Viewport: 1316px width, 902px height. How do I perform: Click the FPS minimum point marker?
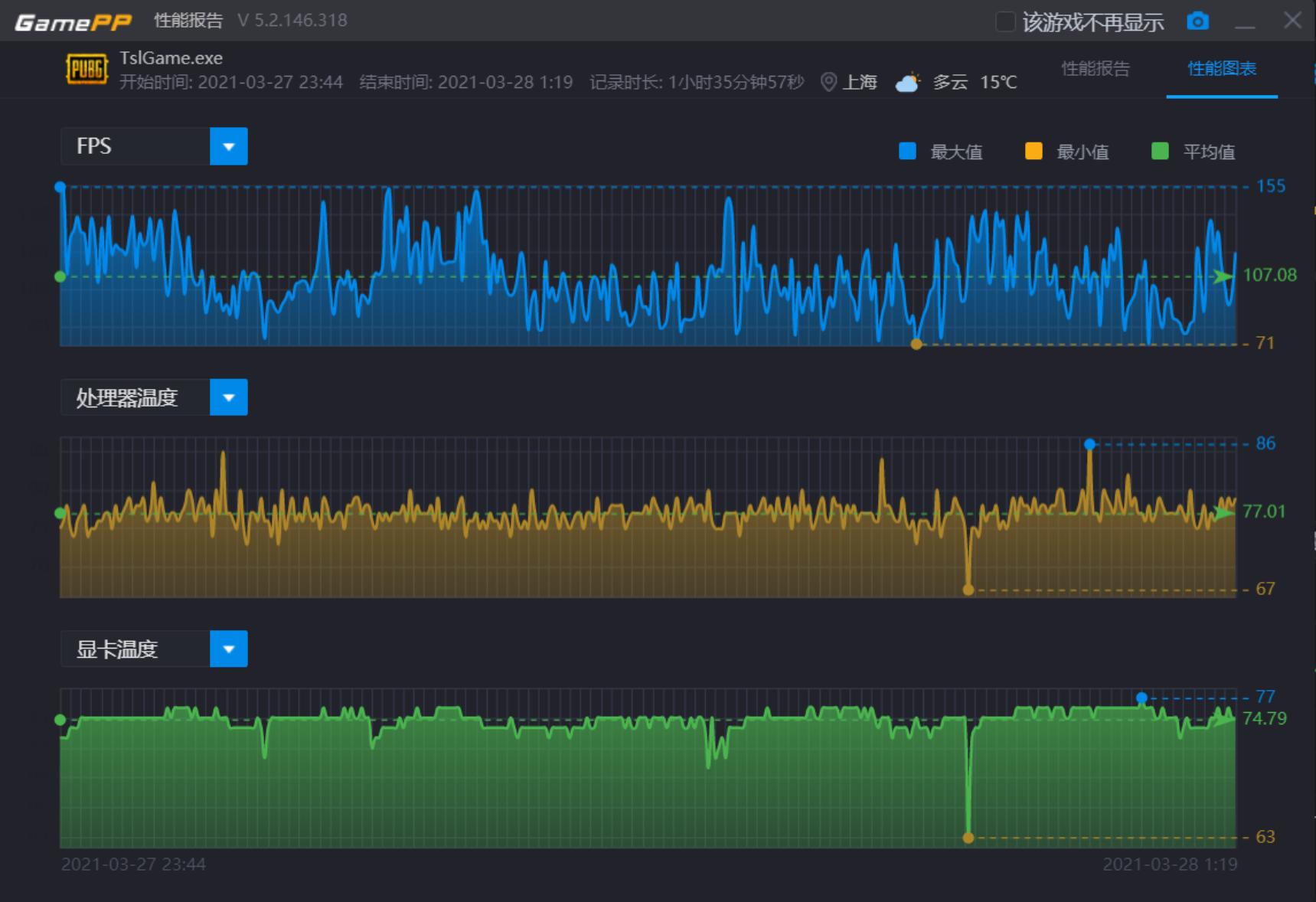coord(916,345)
